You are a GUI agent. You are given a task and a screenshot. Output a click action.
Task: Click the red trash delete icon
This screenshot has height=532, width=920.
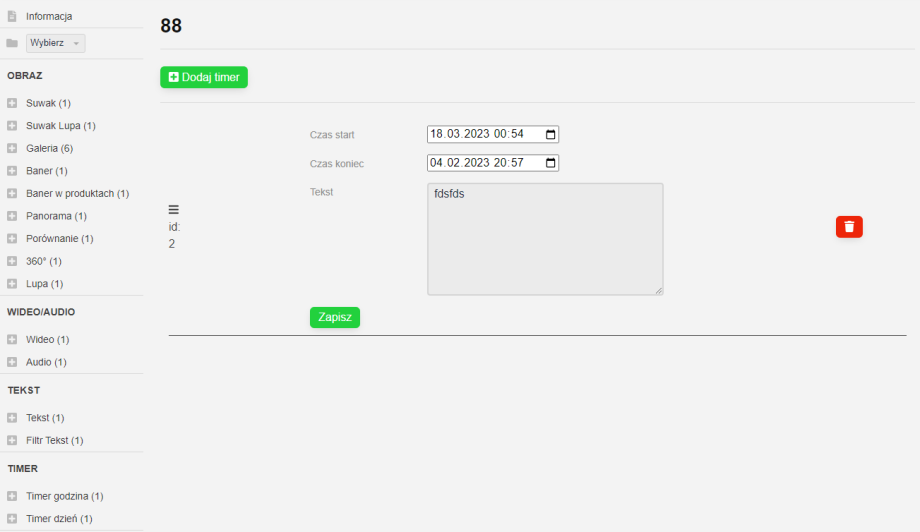(x=849, y=227)
